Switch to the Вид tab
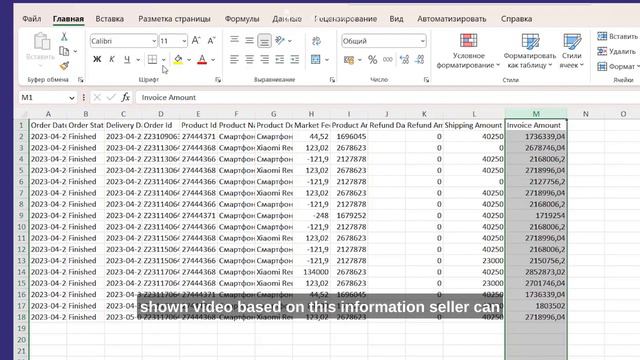 [396, 19]
